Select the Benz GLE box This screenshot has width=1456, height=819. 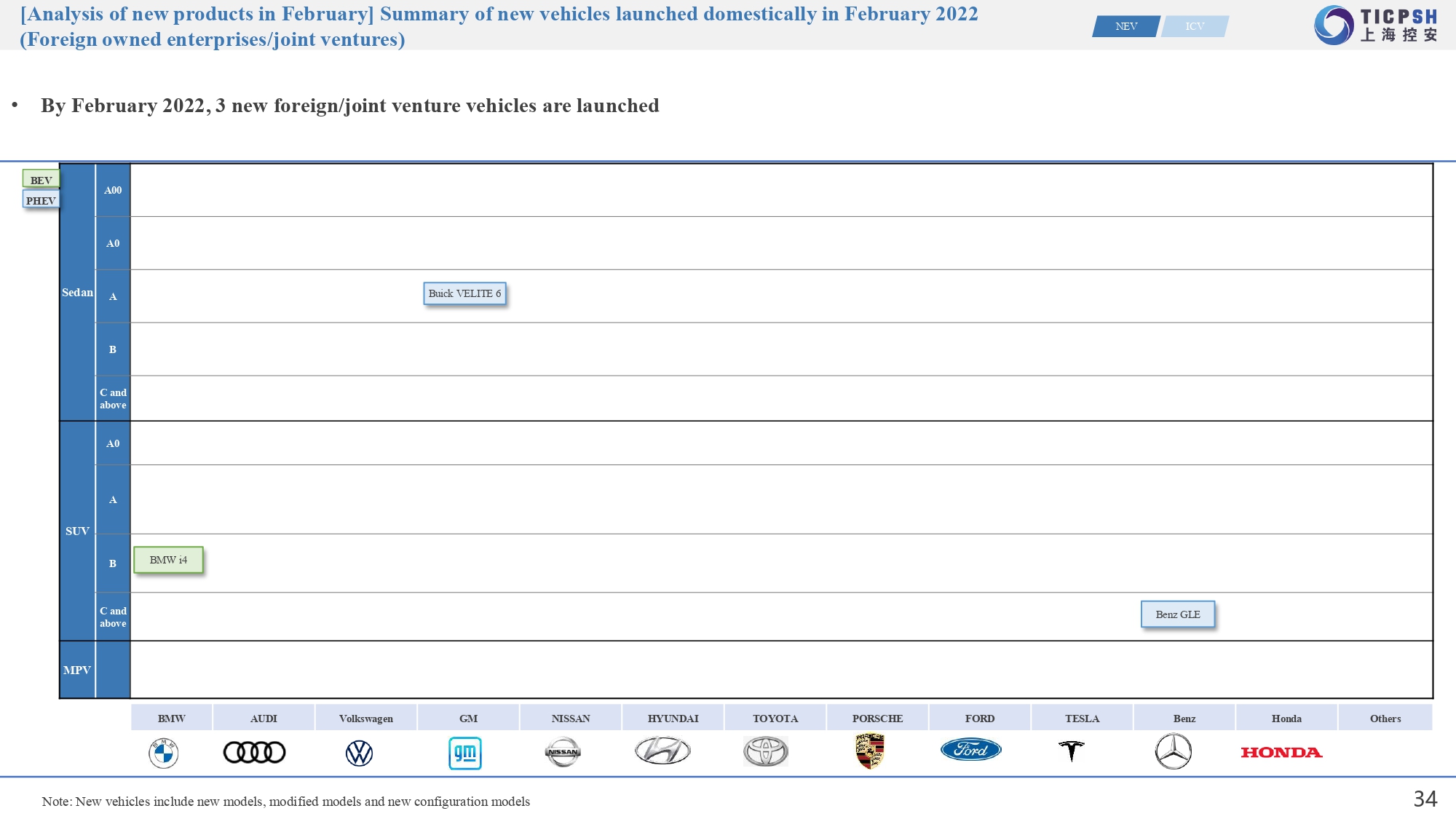1178,614
